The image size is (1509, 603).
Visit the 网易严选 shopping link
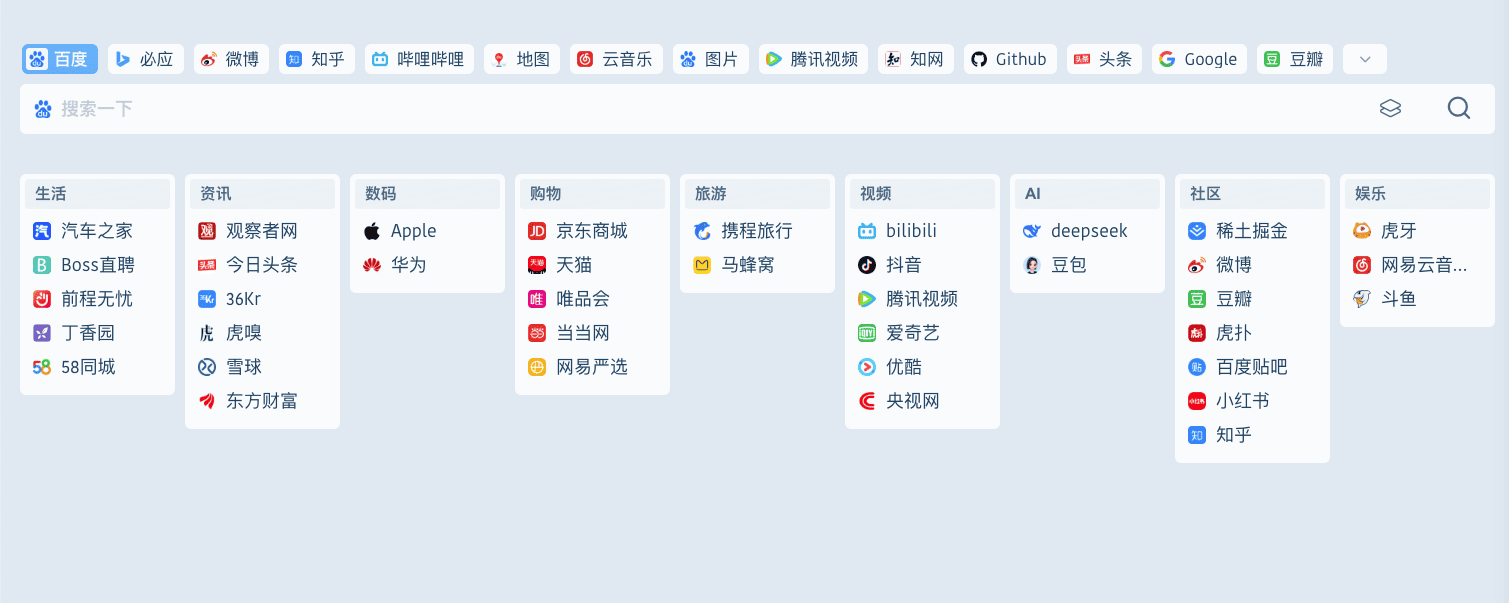[591, 367]
